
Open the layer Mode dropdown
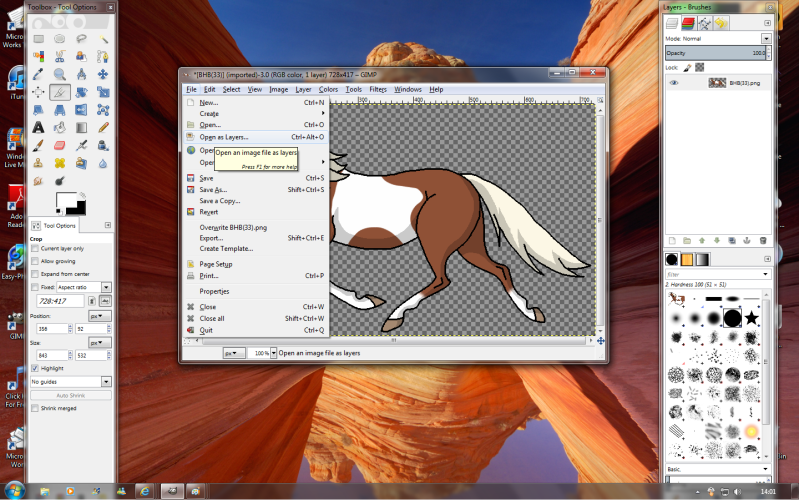(766, 39)
